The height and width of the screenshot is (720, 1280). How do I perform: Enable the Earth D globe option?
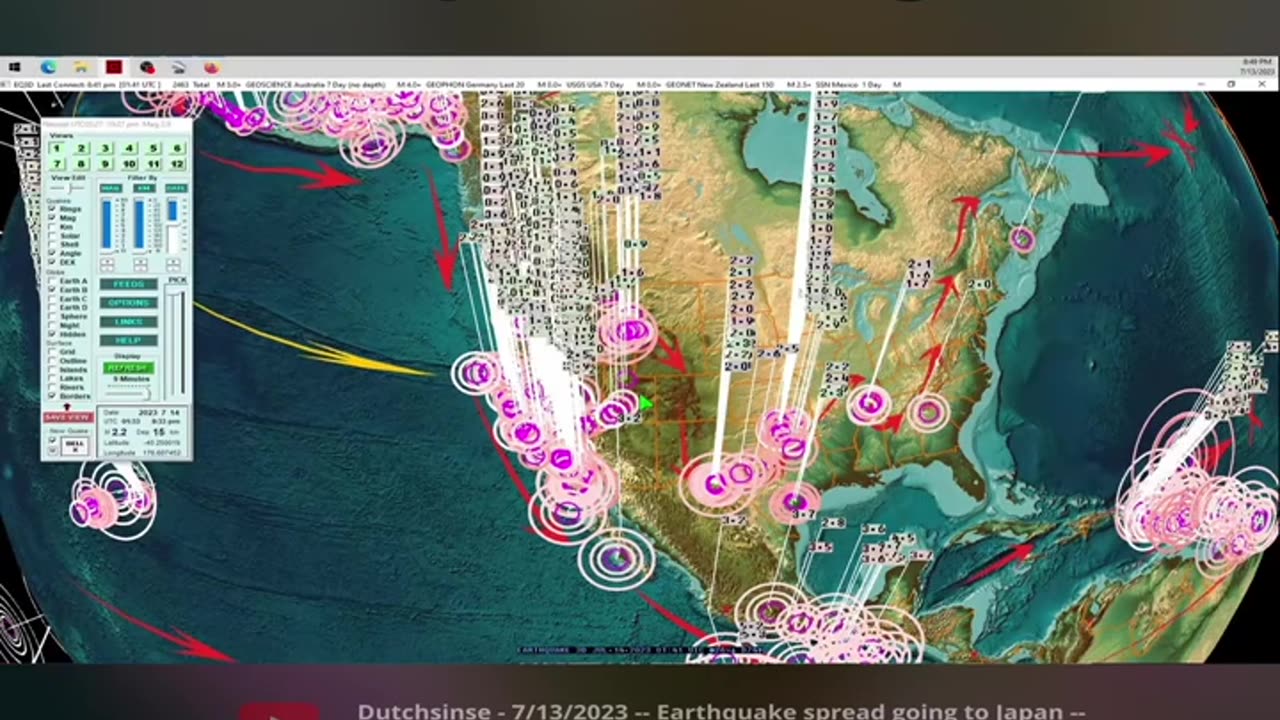[51, 307]
